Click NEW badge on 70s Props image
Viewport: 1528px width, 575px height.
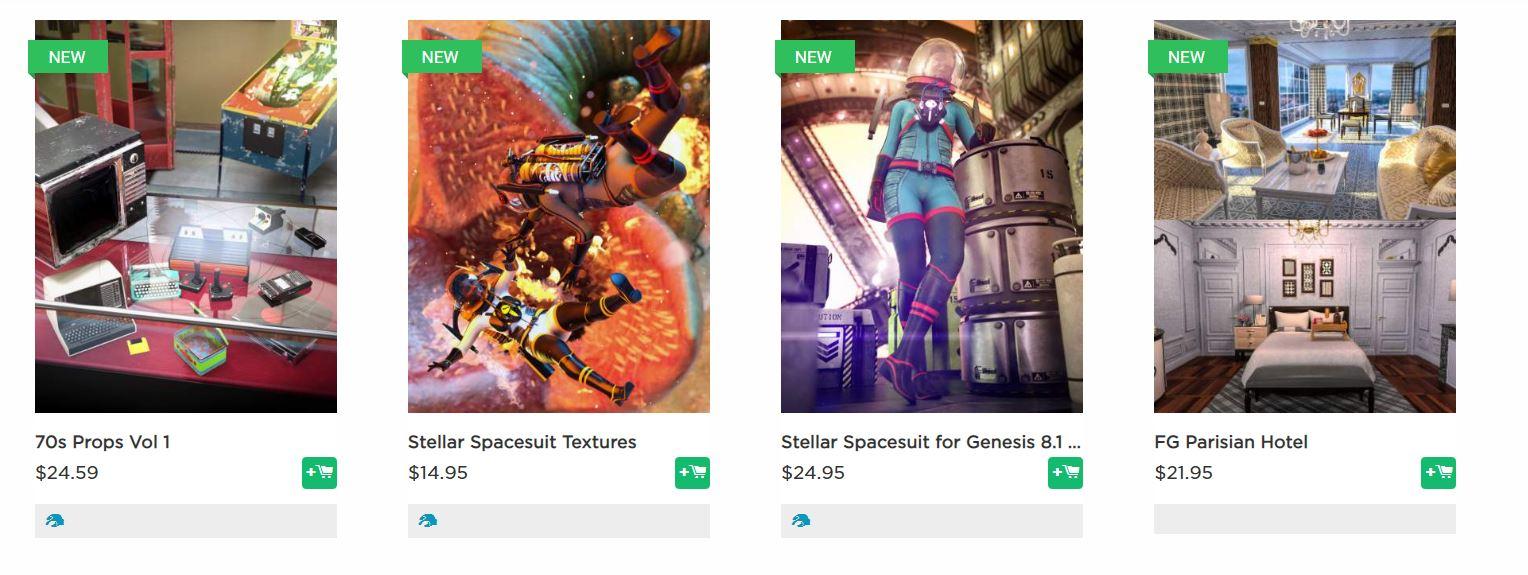pos(68,57)
